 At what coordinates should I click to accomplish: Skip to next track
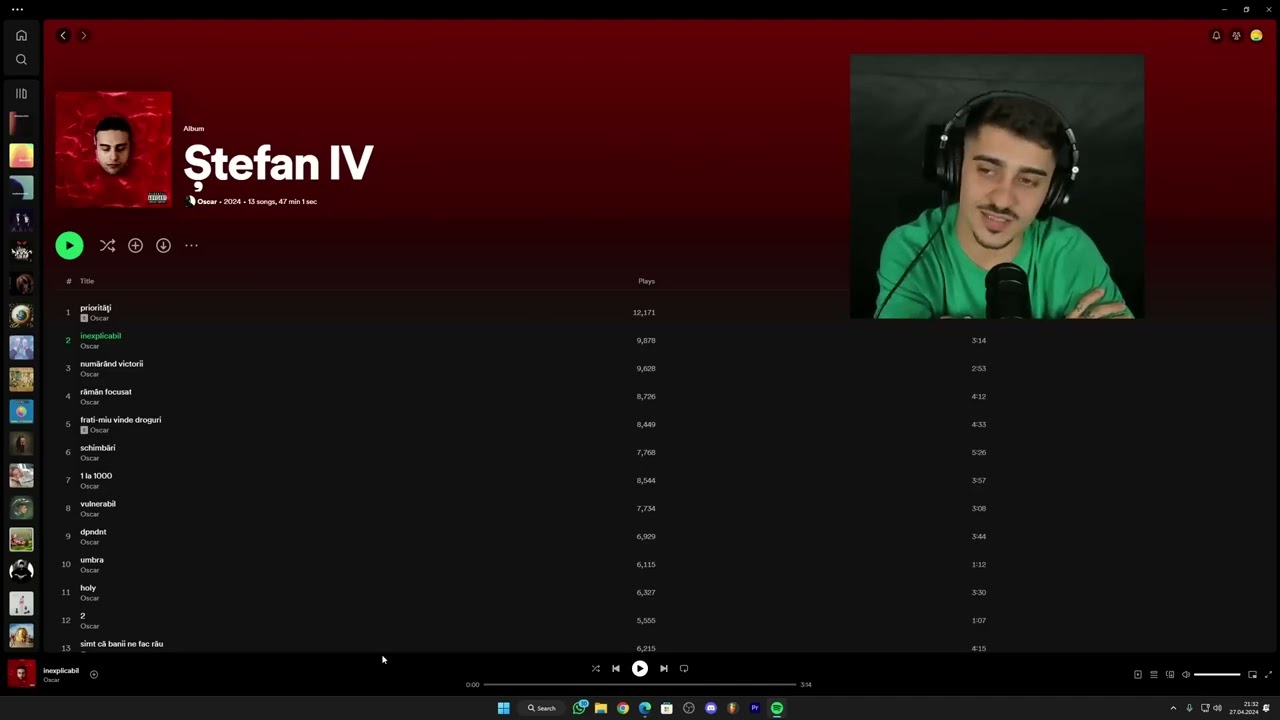pos(663,668)
